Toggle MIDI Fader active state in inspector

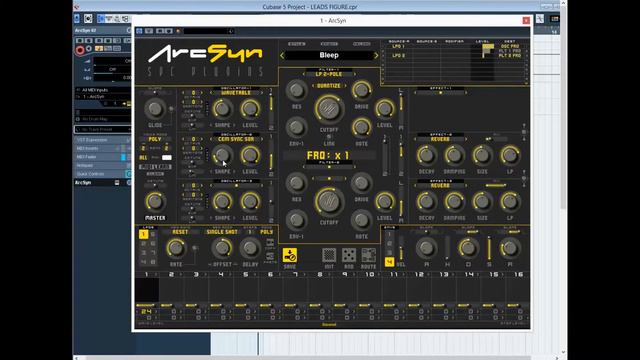(123, 157)
